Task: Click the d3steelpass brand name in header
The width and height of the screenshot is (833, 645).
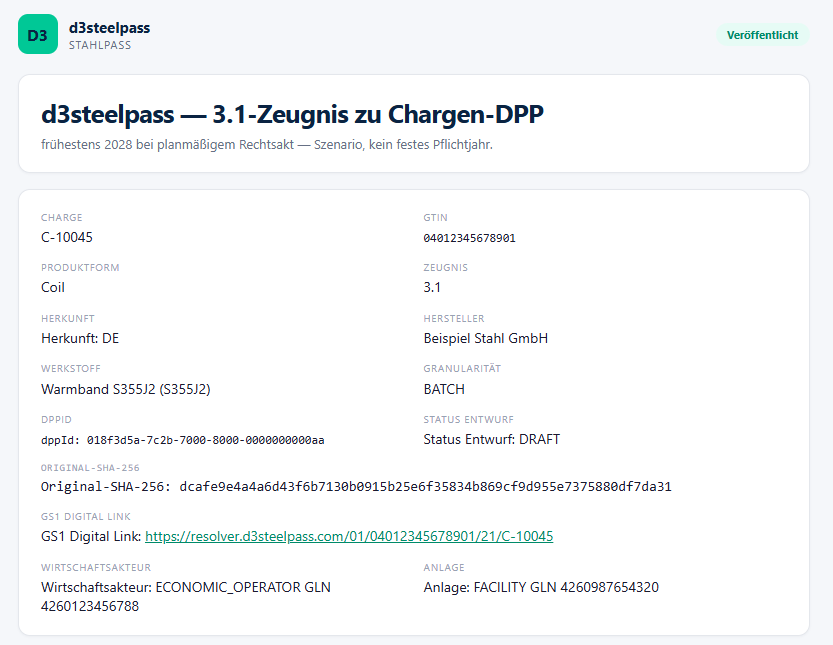Action: [109, 28]
